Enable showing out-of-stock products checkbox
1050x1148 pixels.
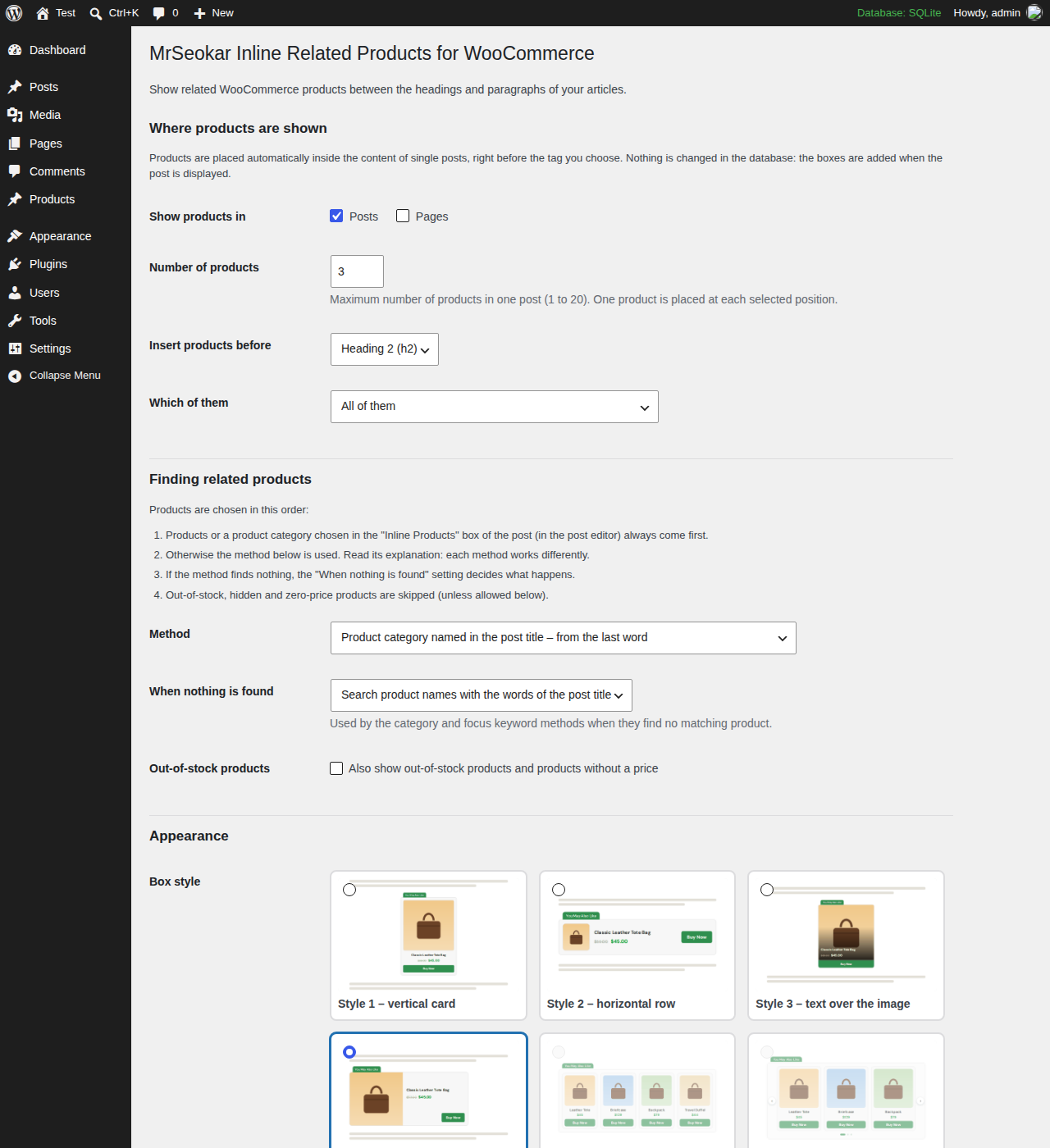(x=336, y=768)
